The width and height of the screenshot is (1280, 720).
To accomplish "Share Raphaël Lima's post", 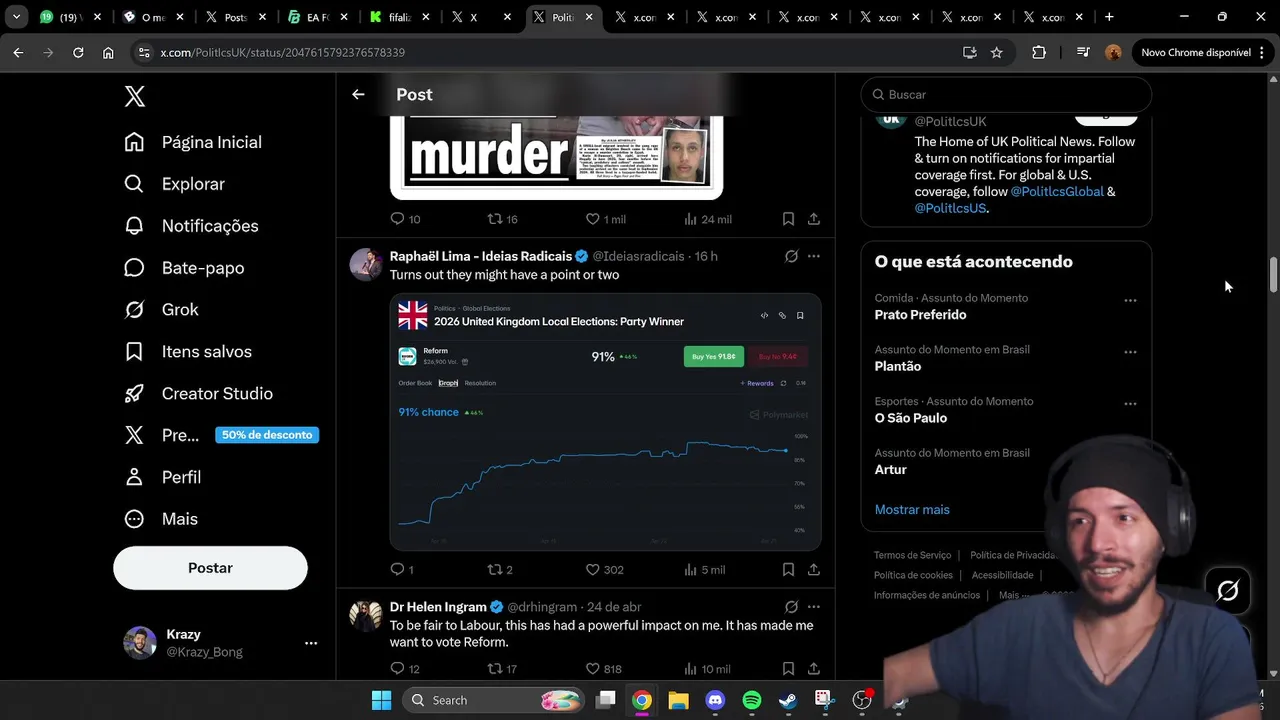I will point(814,569).
